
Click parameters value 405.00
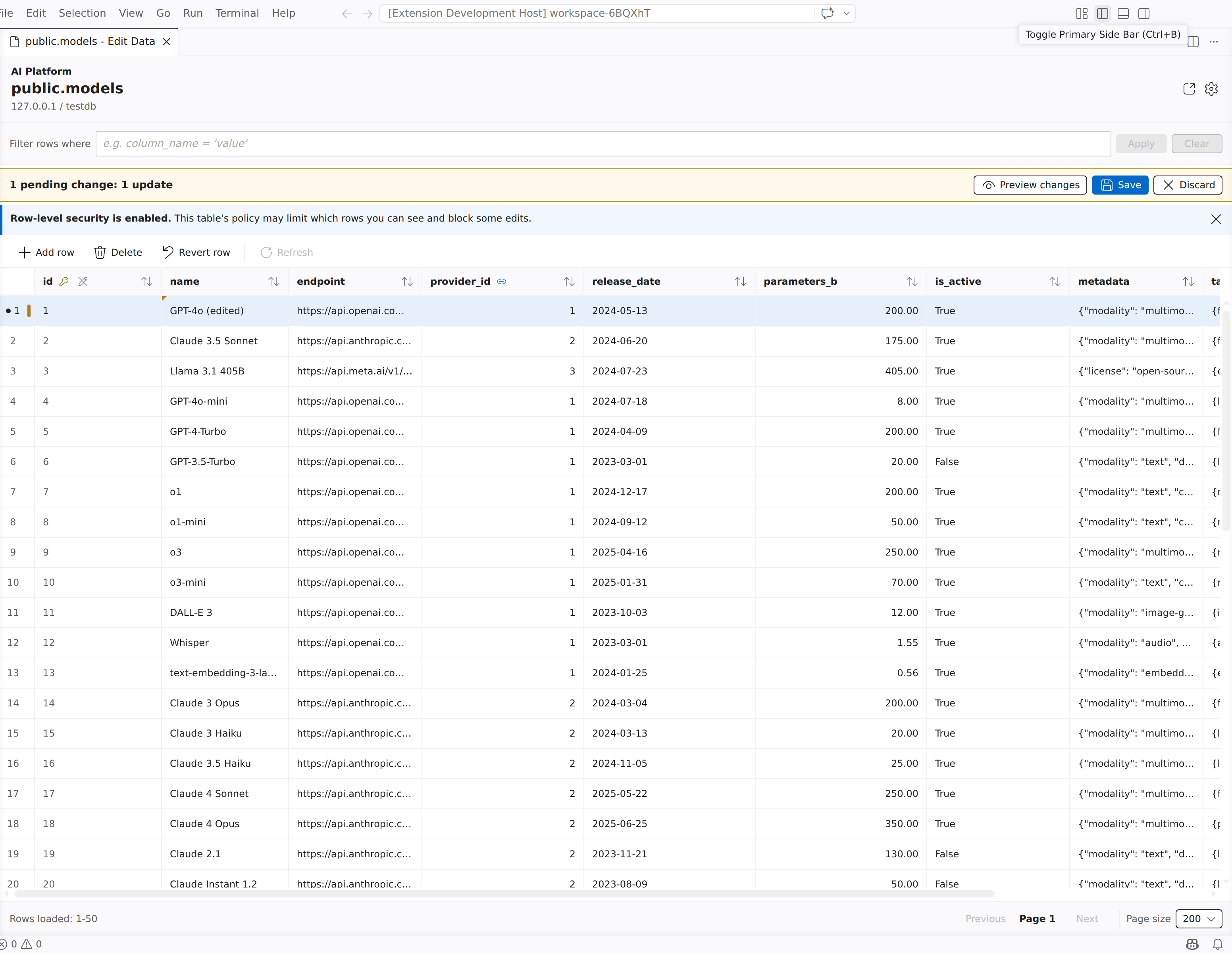(841, 371)
